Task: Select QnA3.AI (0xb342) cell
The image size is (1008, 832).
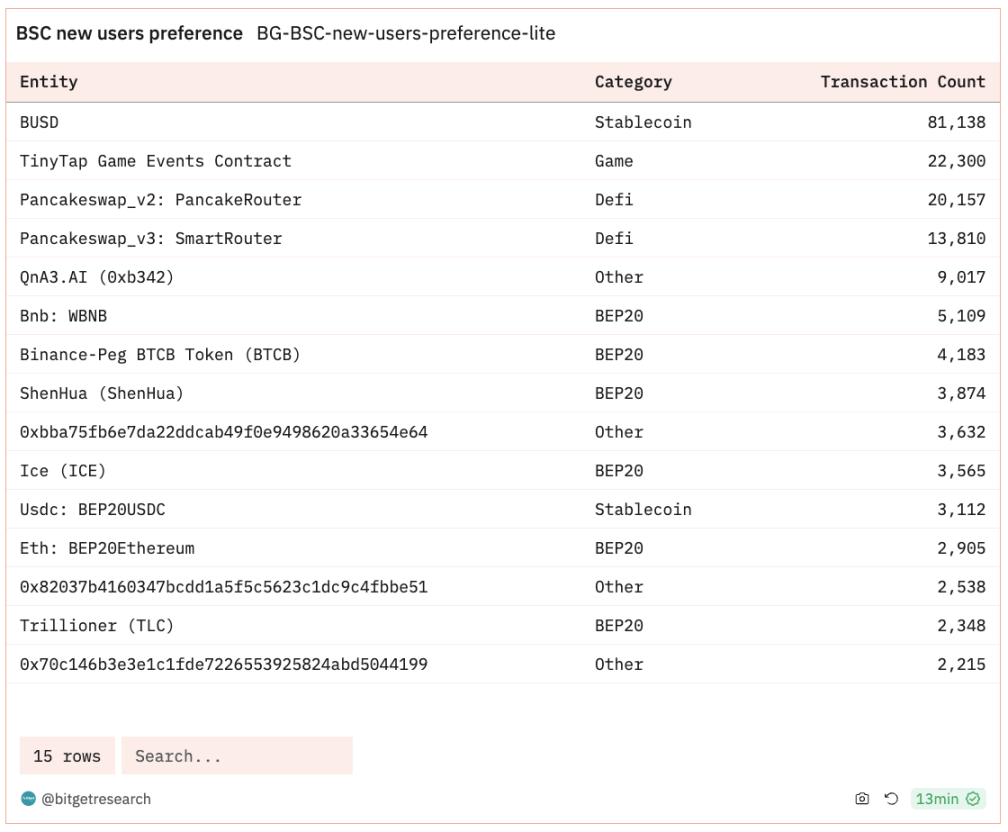Action: point(97,277)
